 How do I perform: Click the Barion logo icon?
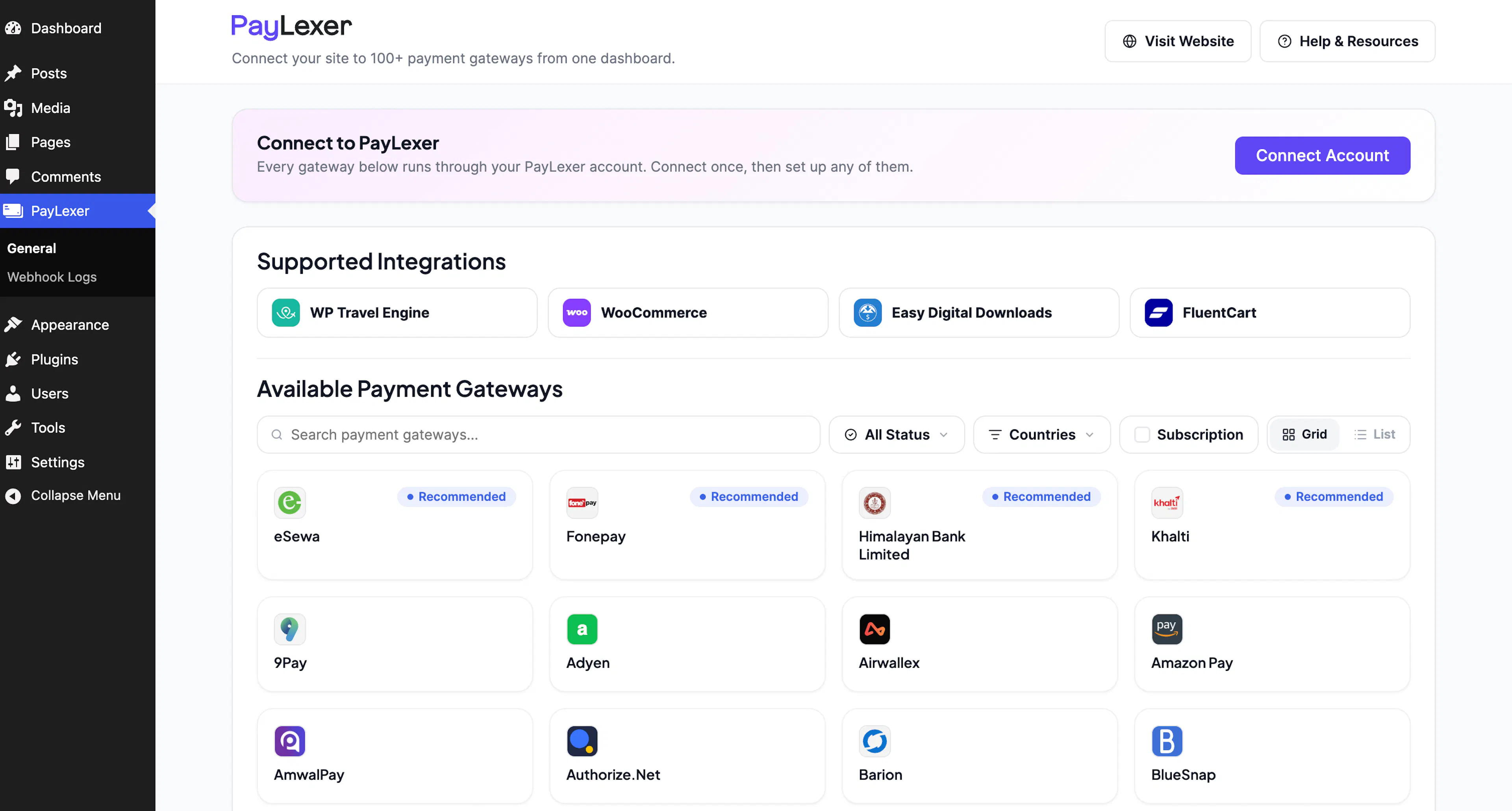pos(874,741)
